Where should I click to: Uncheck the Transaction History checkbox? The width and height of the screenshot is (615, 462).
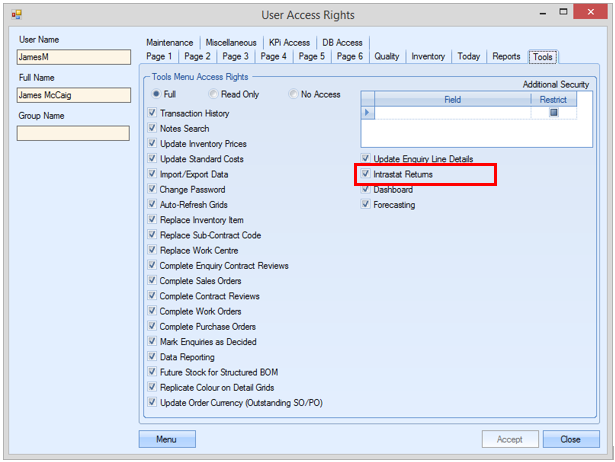152,114
